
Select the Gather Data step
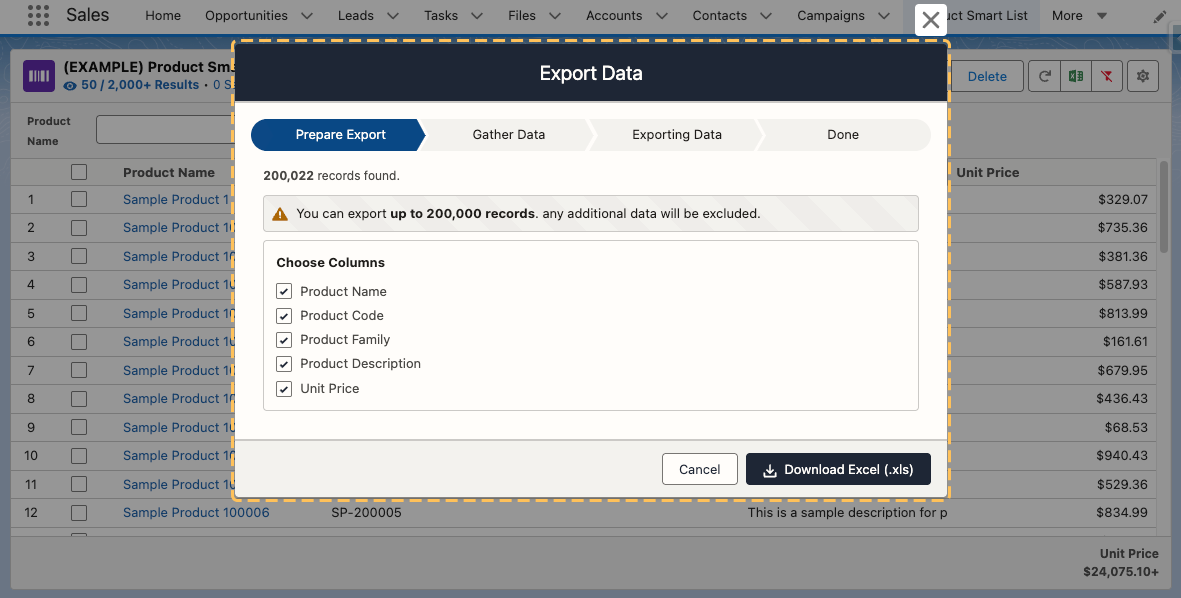508,135
